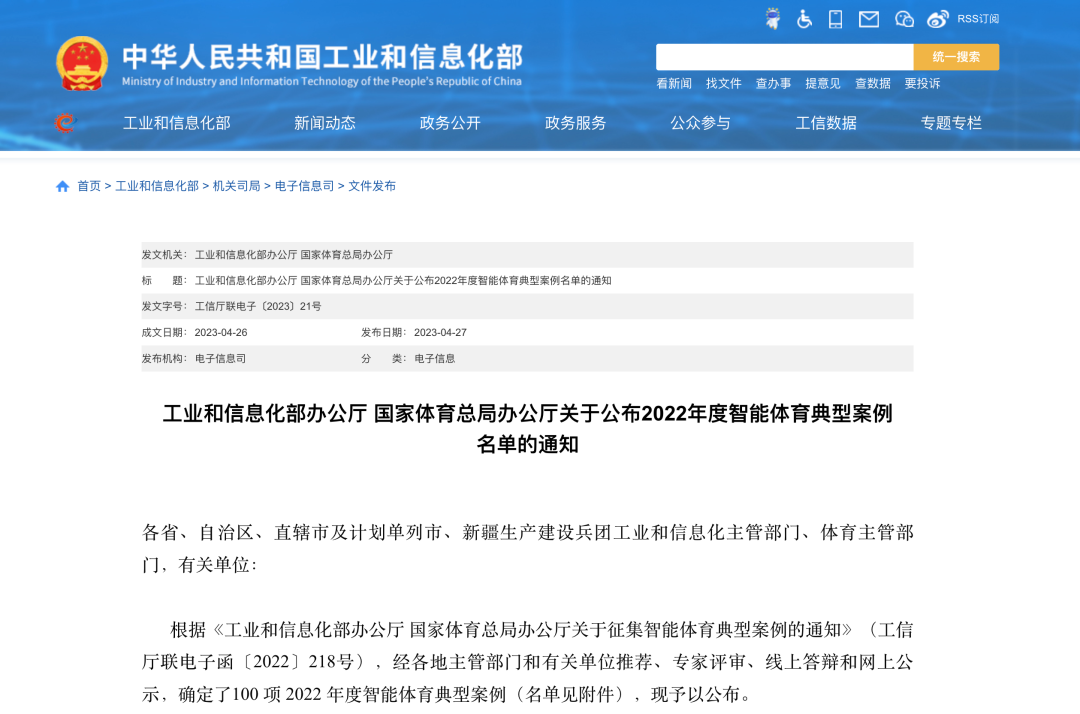Screen dimensions: 1080x714
Task: Focus the site search input field
Action: 784,57
